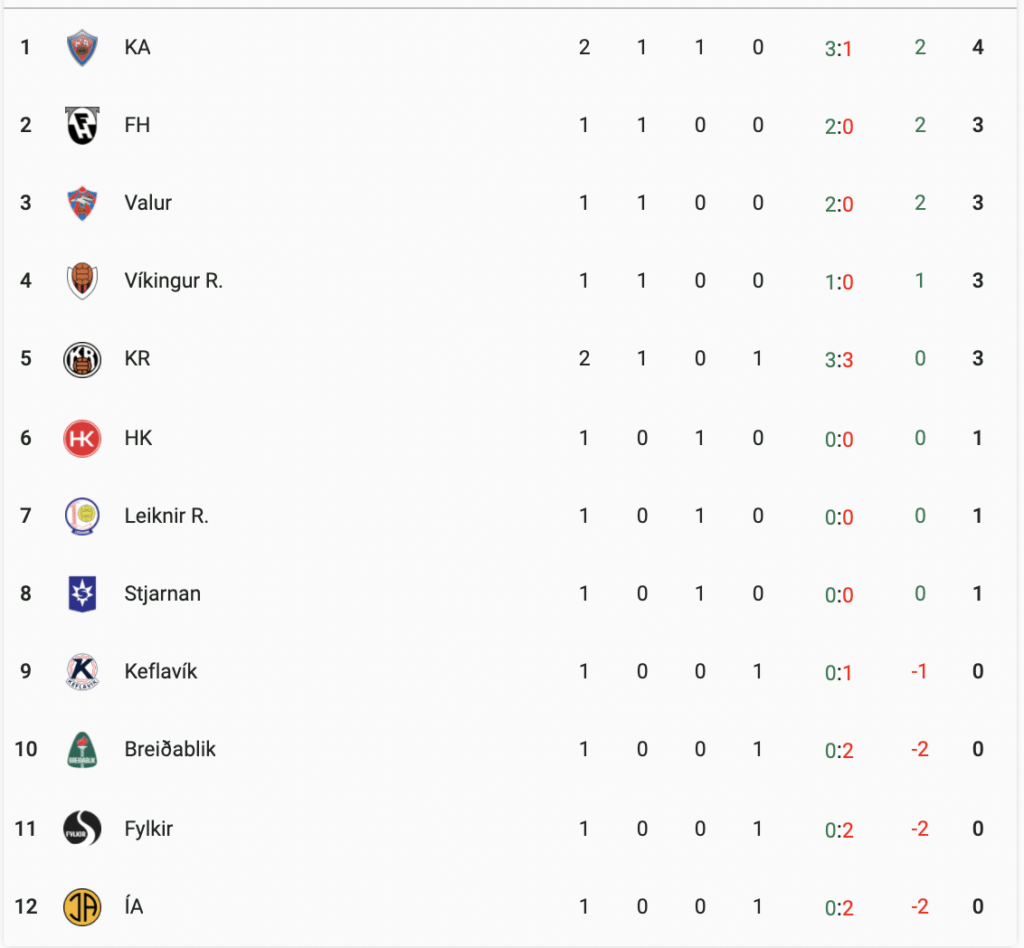Open the Keflavík K logo

[x=82, y=672]
